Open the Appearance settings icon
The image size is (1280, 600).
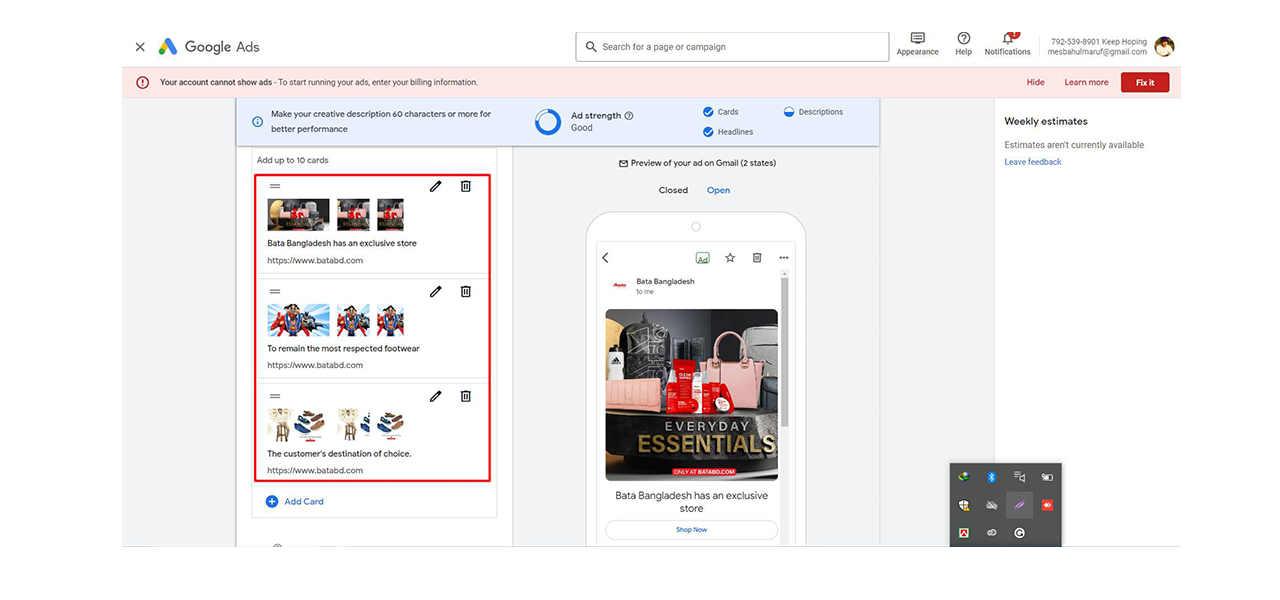pyautogui.click(x=917, y=40)
